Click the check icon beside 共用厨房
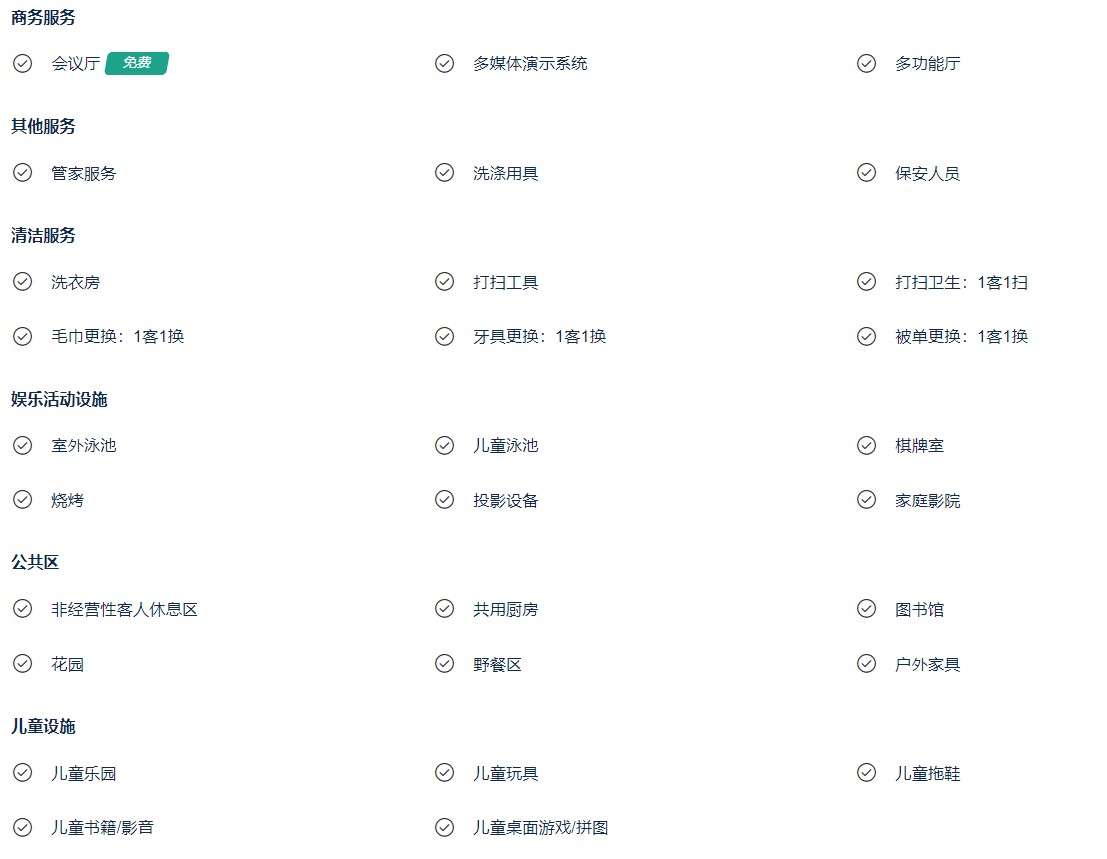The image size is (1107, 859). coord(444,608)
